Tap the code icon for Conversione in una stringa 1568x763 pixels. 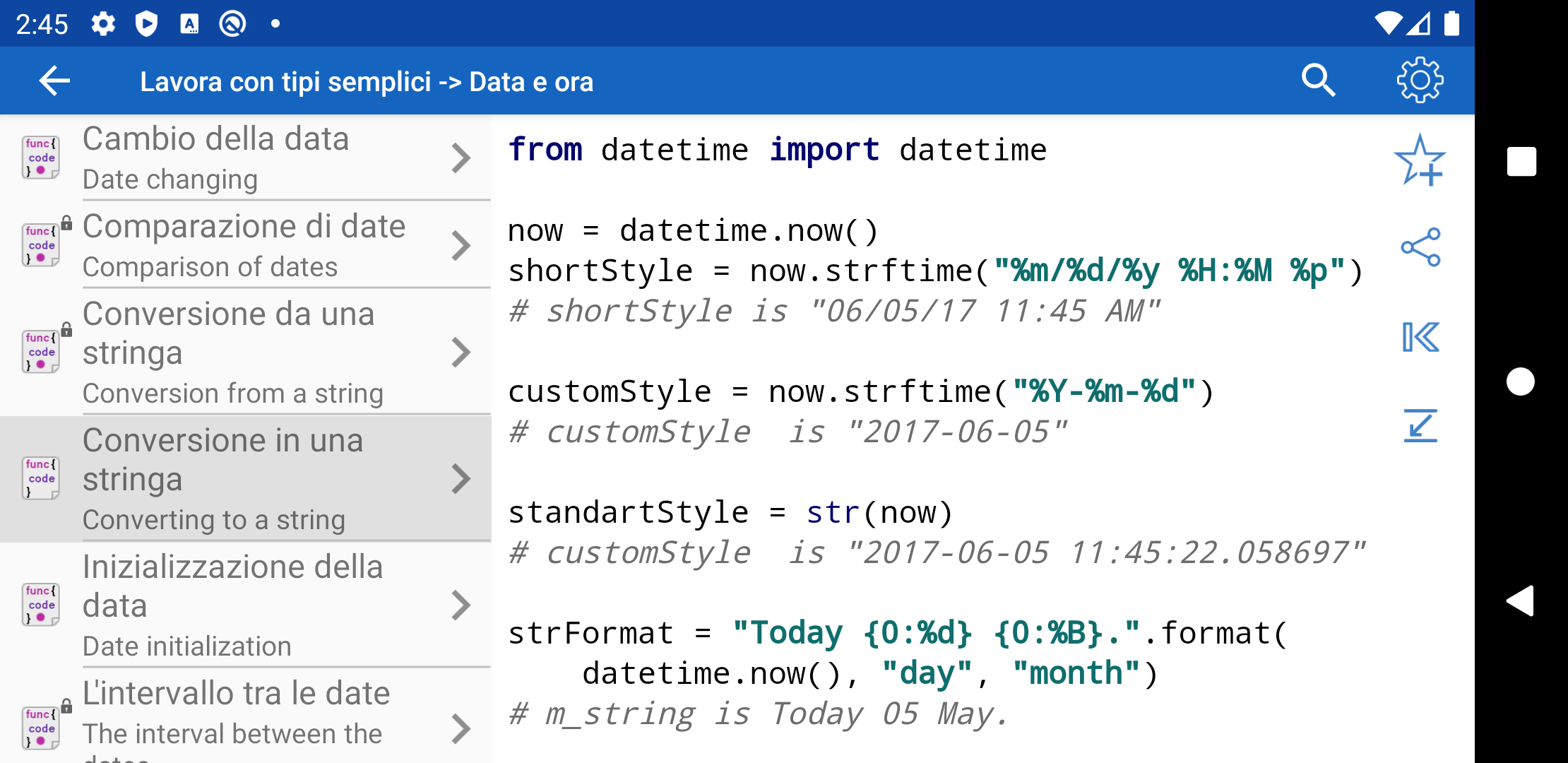click(x=41, y=478)
